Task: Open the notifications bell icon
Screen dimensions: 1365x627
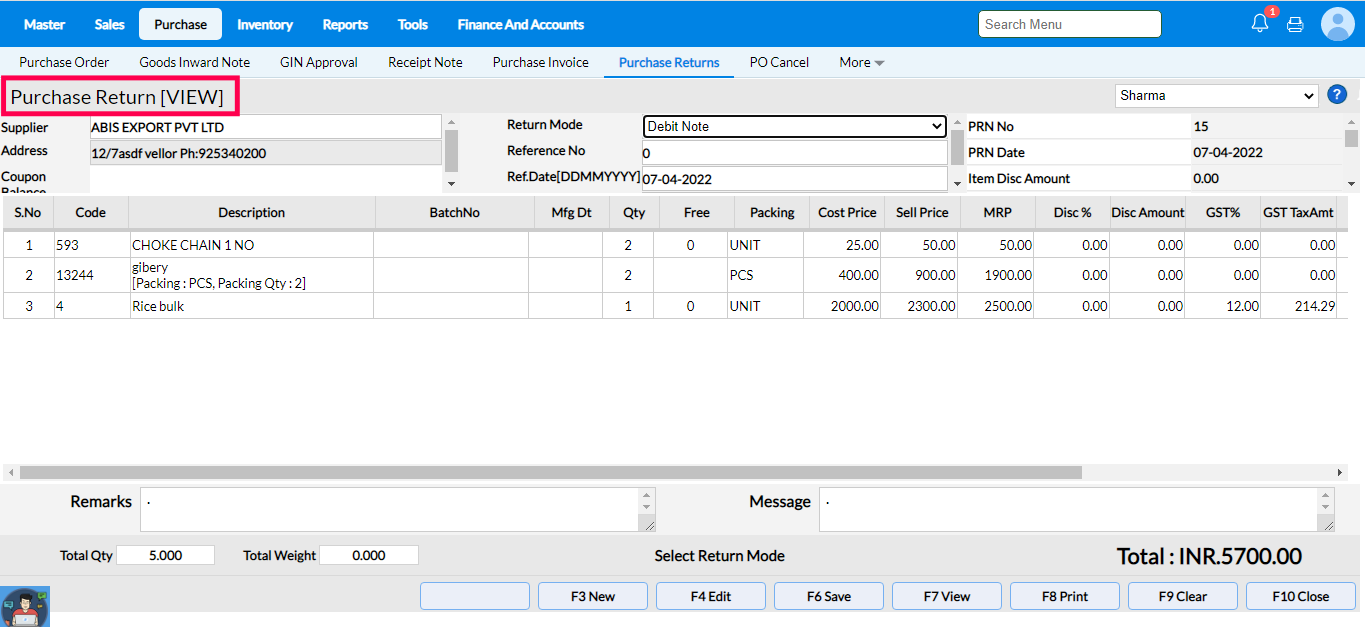Action: pos(1260,24)
